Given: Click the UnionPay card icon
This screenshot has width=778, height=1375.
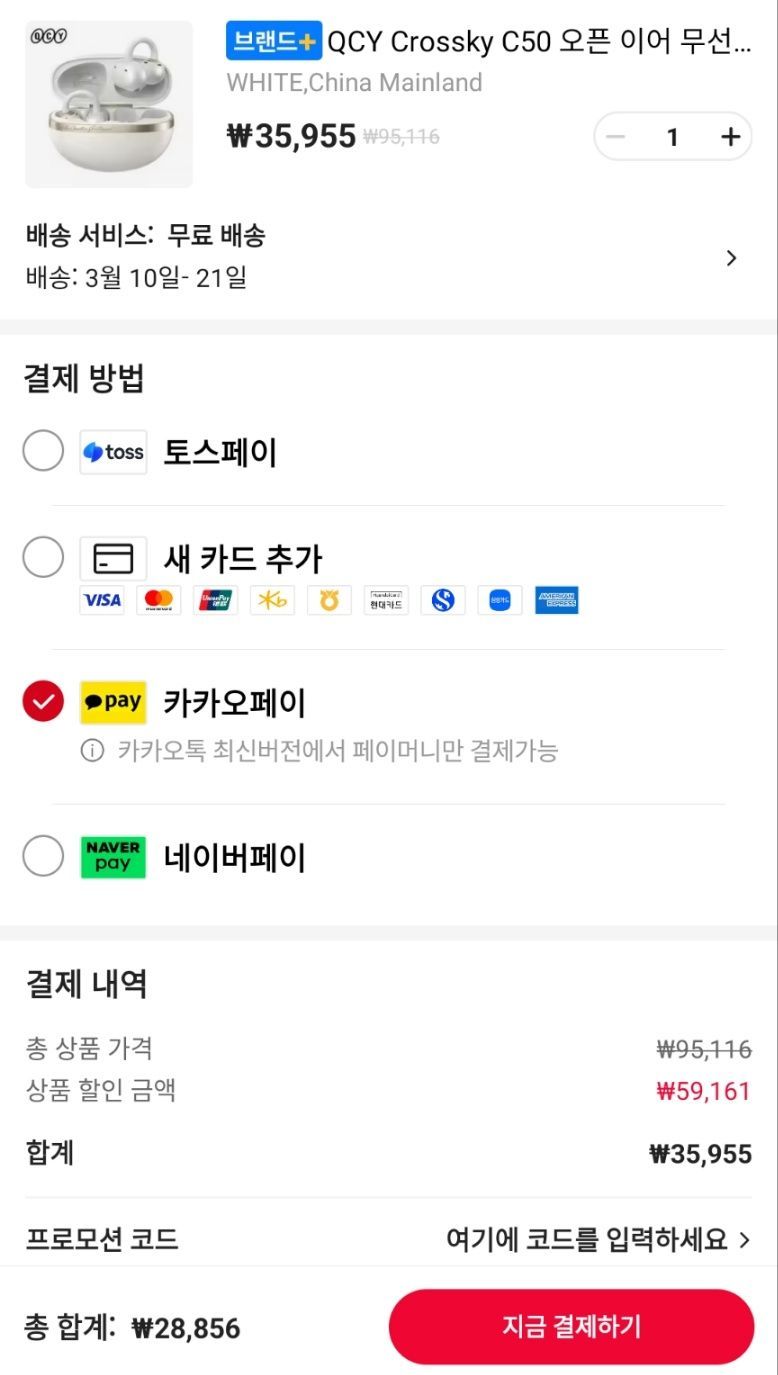Looking at the screenshot, I should [x=216, y=600].
